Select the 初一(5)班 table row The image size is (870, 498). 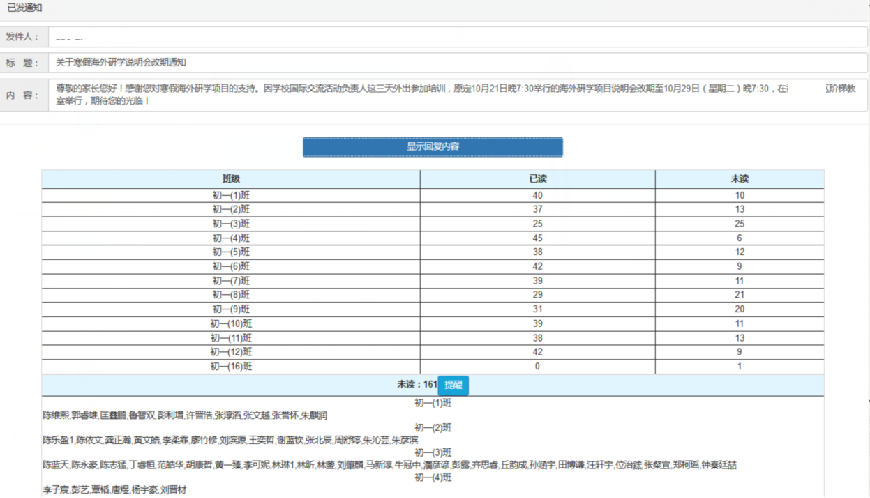433,252
